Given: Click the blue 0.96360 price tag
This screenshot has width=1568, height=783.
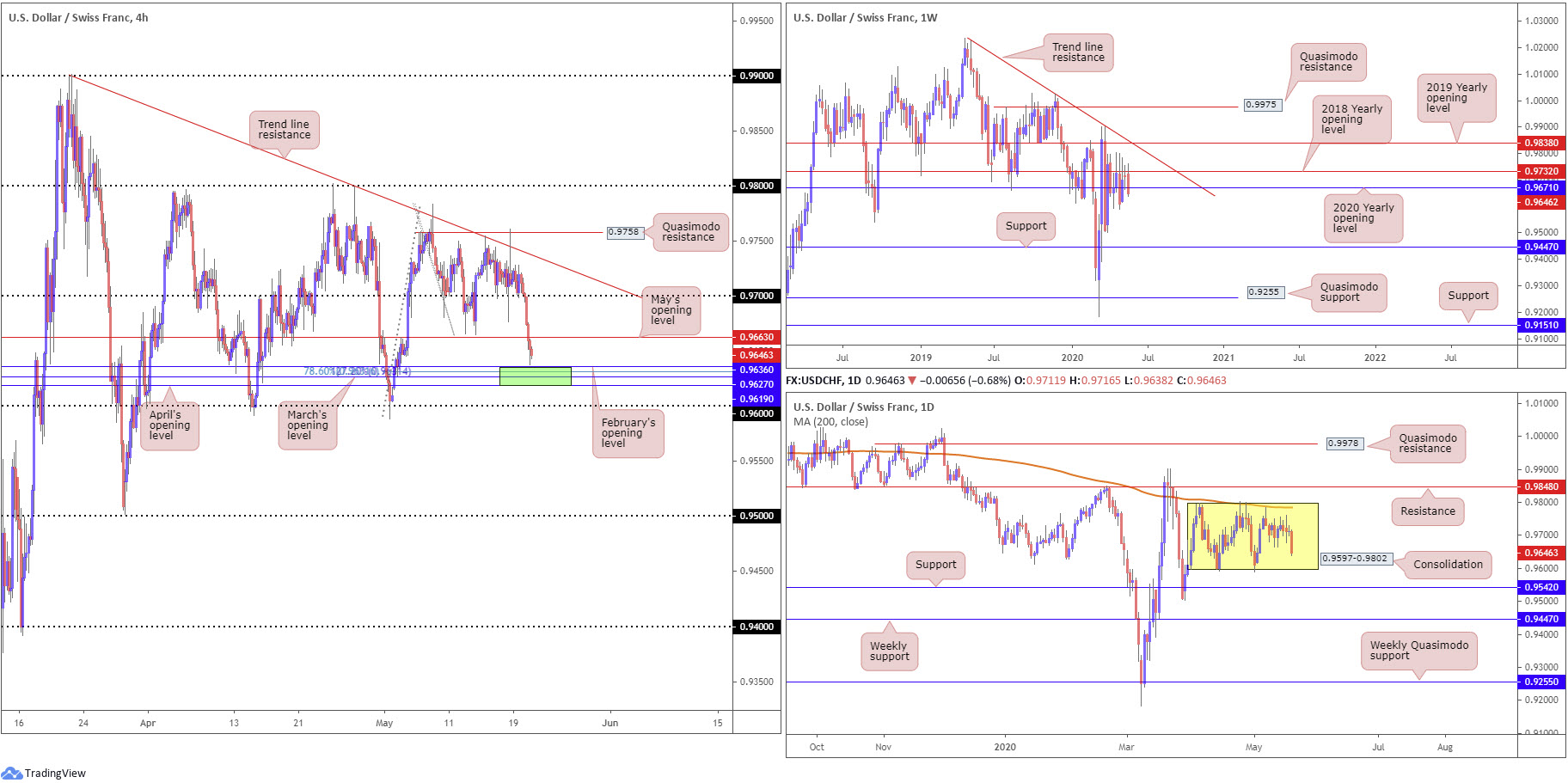Looking at the screenshot, I should tap(756, 370).
